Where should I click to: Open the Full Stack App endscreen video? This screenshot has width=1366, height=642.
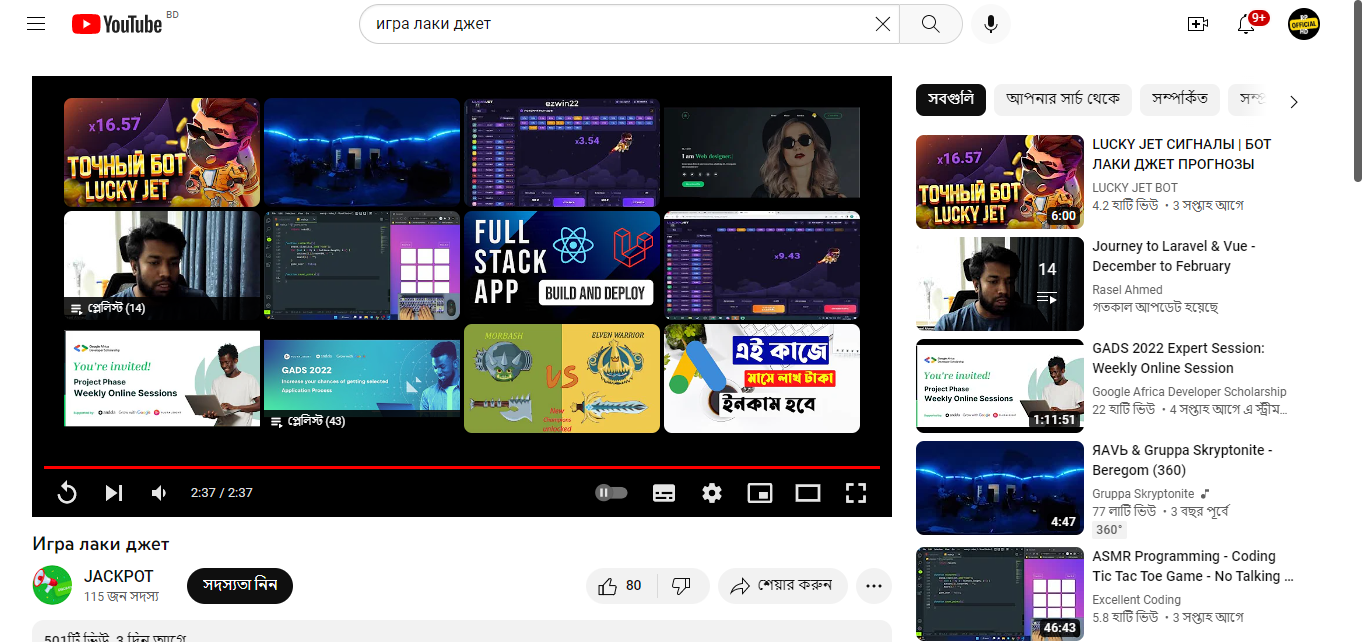[562, 265]
